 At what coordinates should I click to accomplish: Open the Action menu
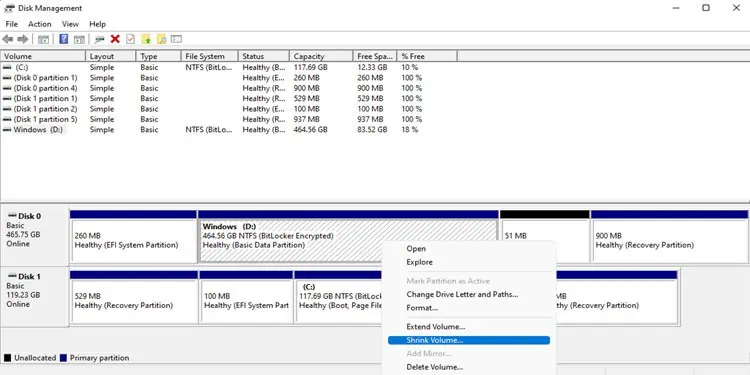[x=40, y=24]
